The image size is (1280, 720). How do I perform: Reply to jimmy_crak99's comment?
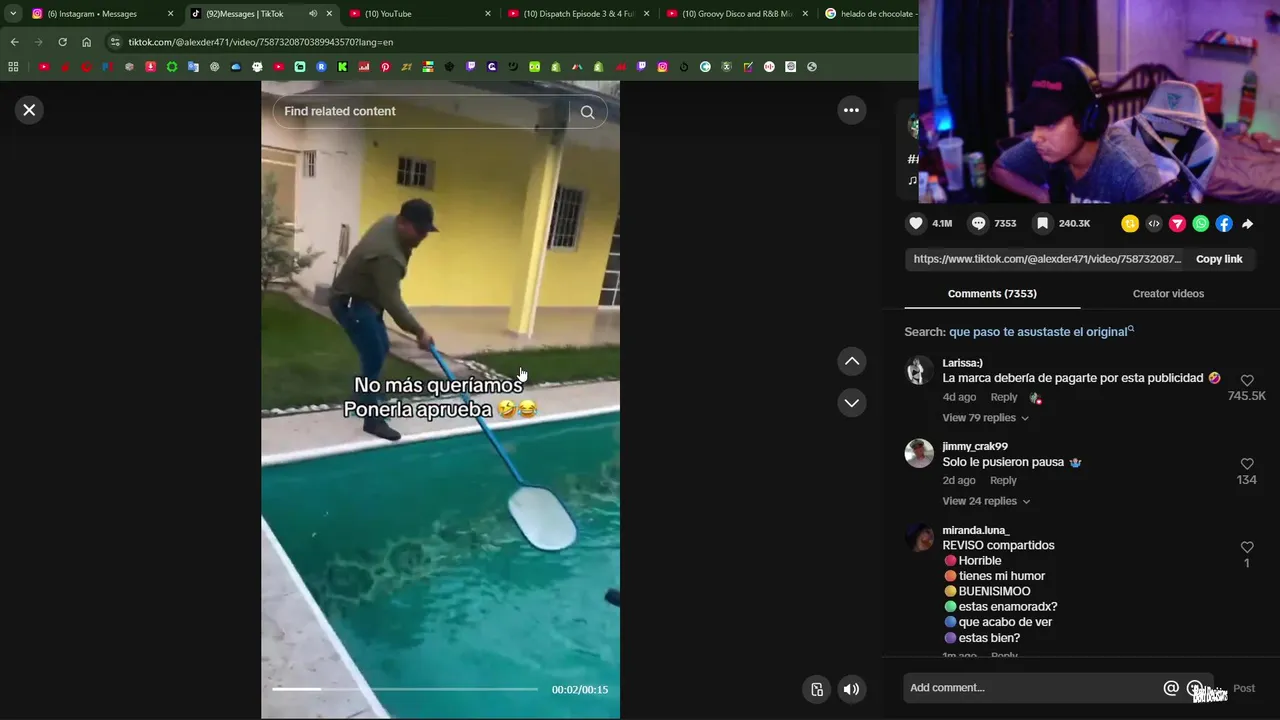tap(1003, 481)
